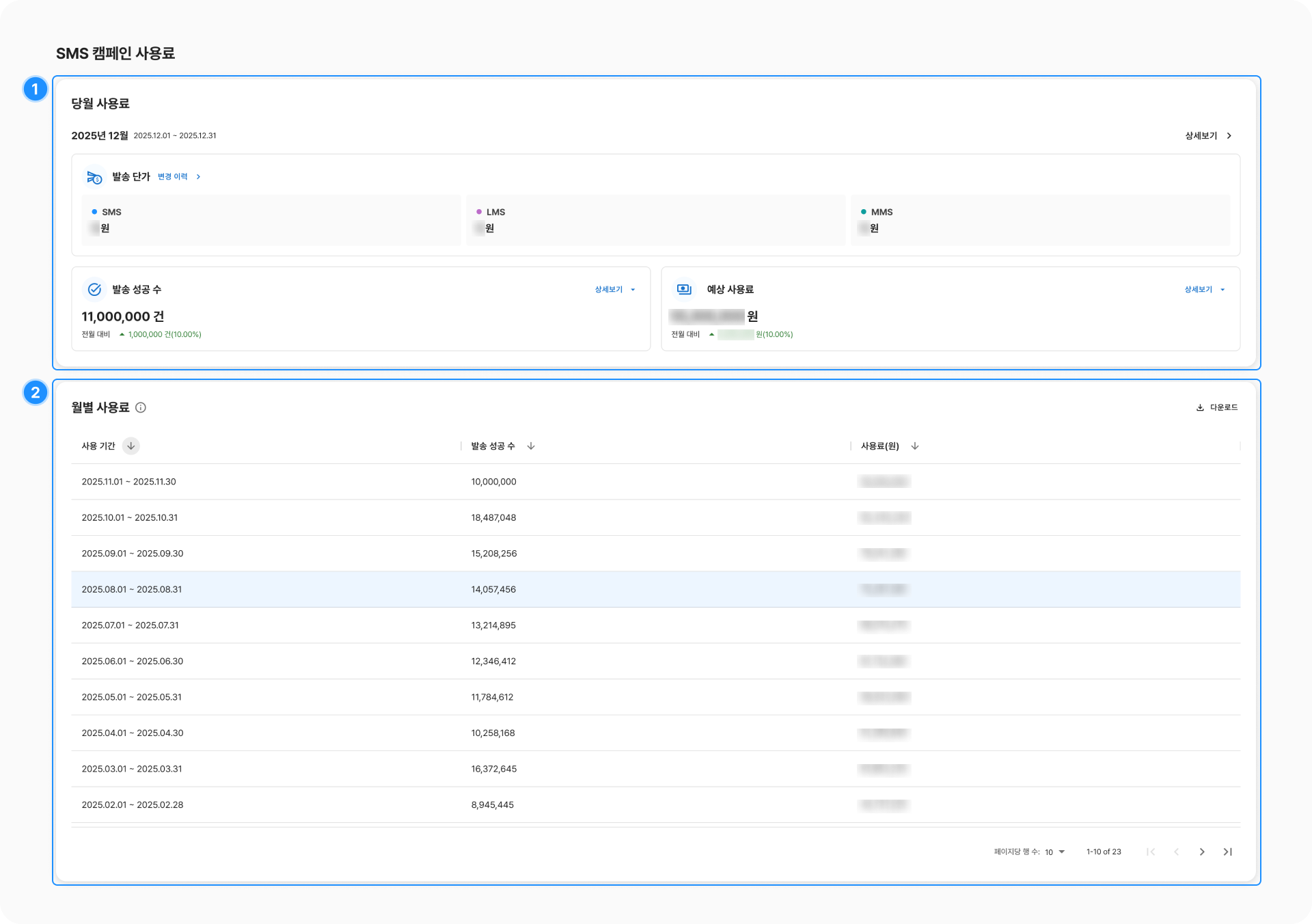Click the info icon beside 월별 사용료
1312x924 pixels.
point(141,408)
